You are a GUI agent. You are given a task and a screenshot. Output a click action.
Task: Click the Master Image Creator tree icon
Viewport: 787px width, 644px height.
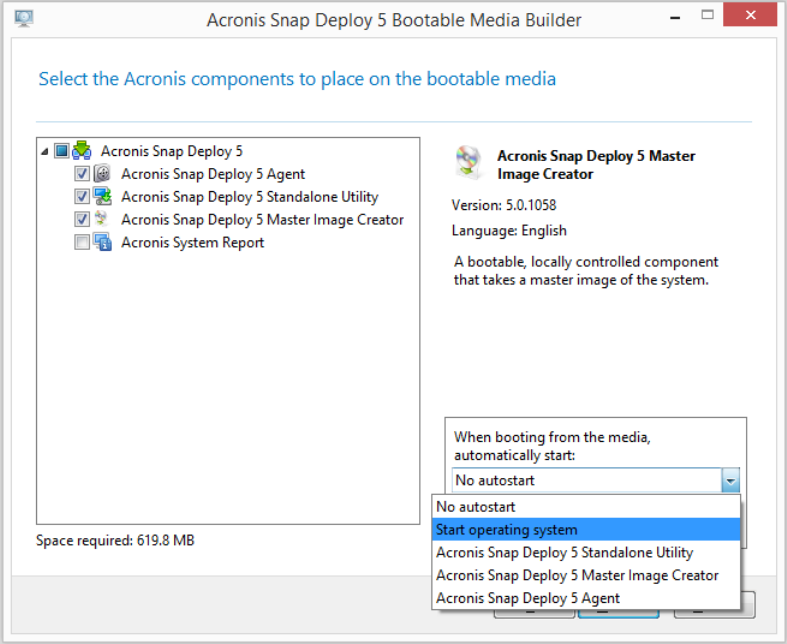pos(102,219)
